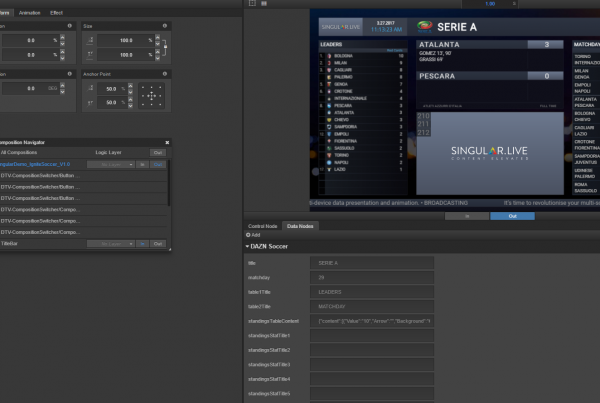Click the Composition Navigator vertical scrollbar

[x=169, y=183]
